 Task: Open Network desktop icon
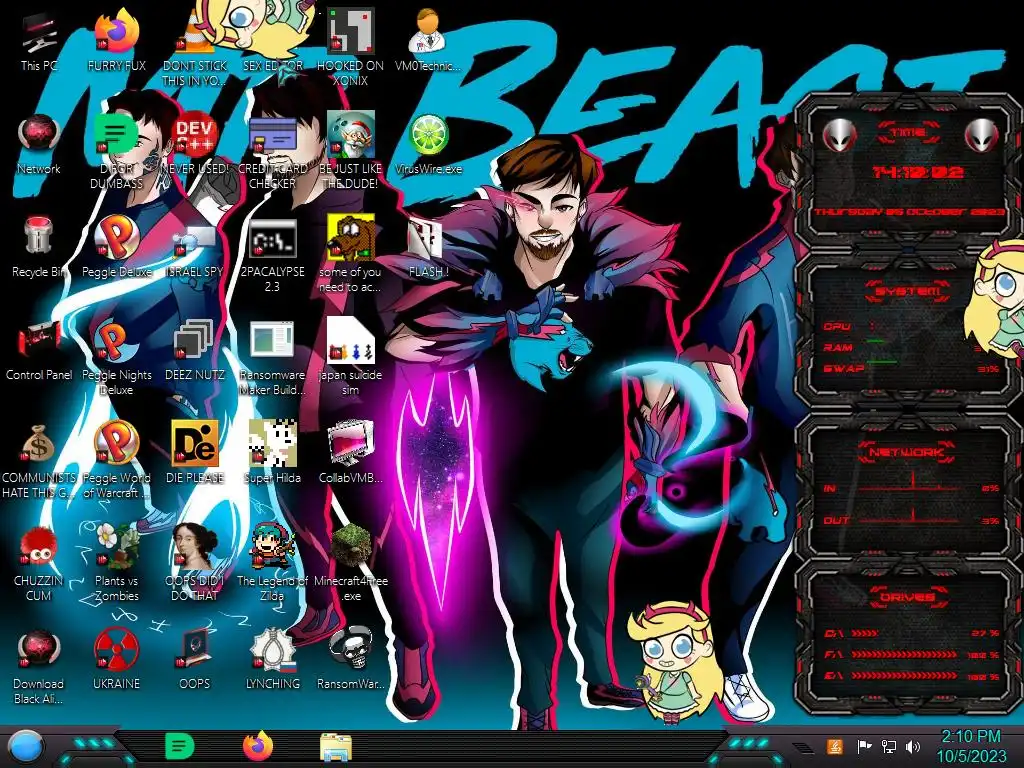tap(39, 144)
